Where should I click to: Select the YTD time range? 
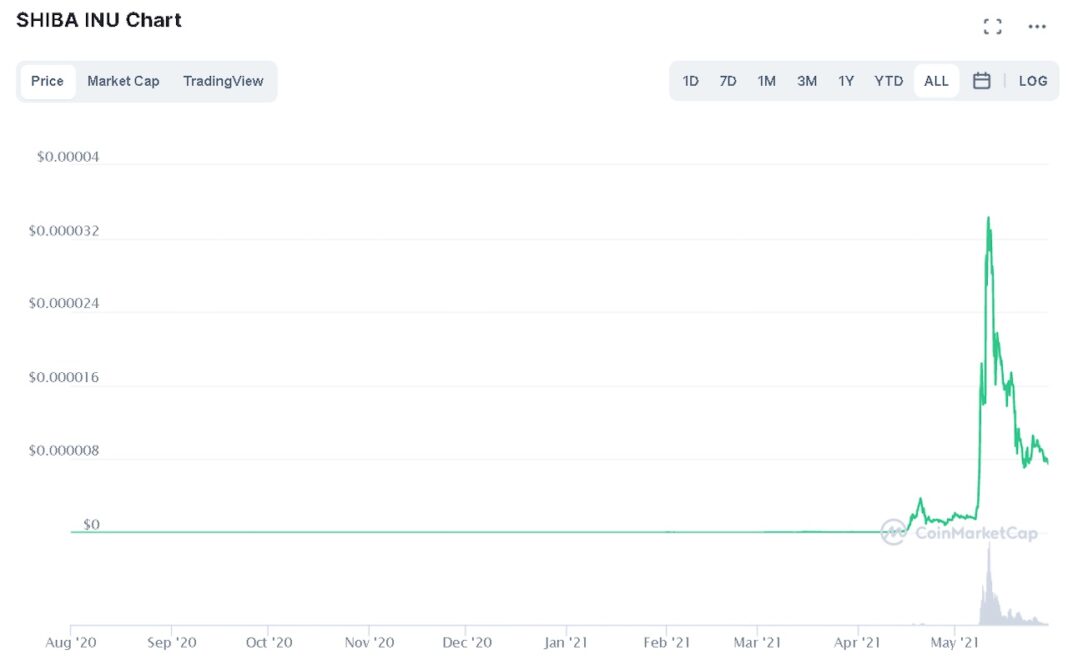click(x=888, y=81)
